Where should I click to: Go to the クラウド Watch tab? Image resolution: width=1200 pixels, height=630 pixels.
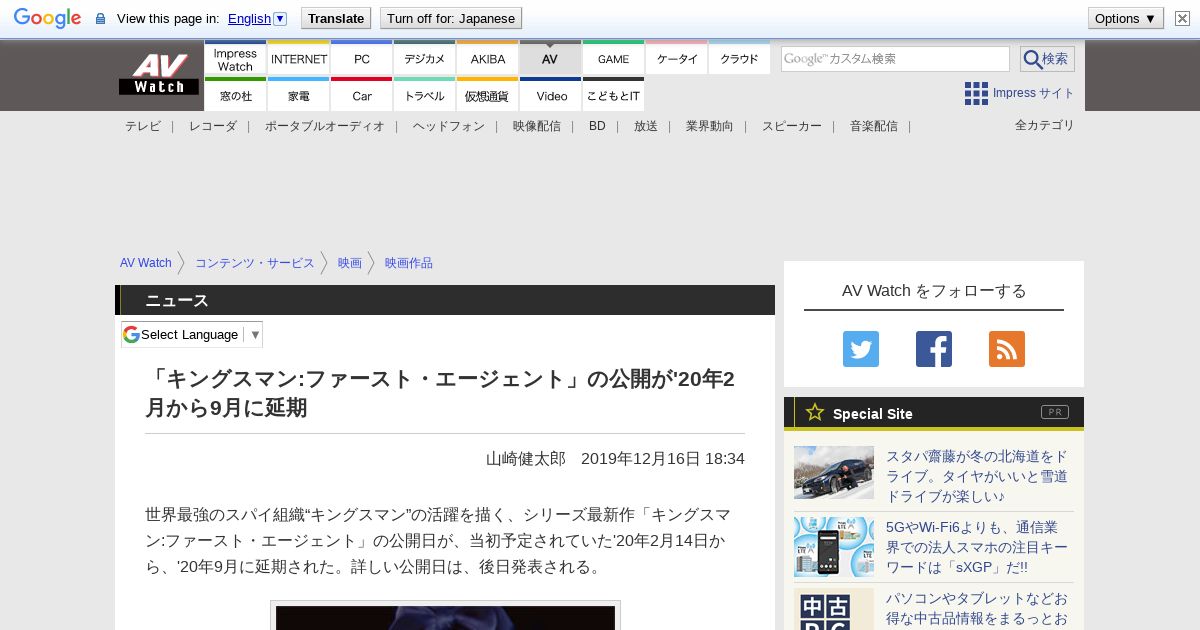(739, 59)
